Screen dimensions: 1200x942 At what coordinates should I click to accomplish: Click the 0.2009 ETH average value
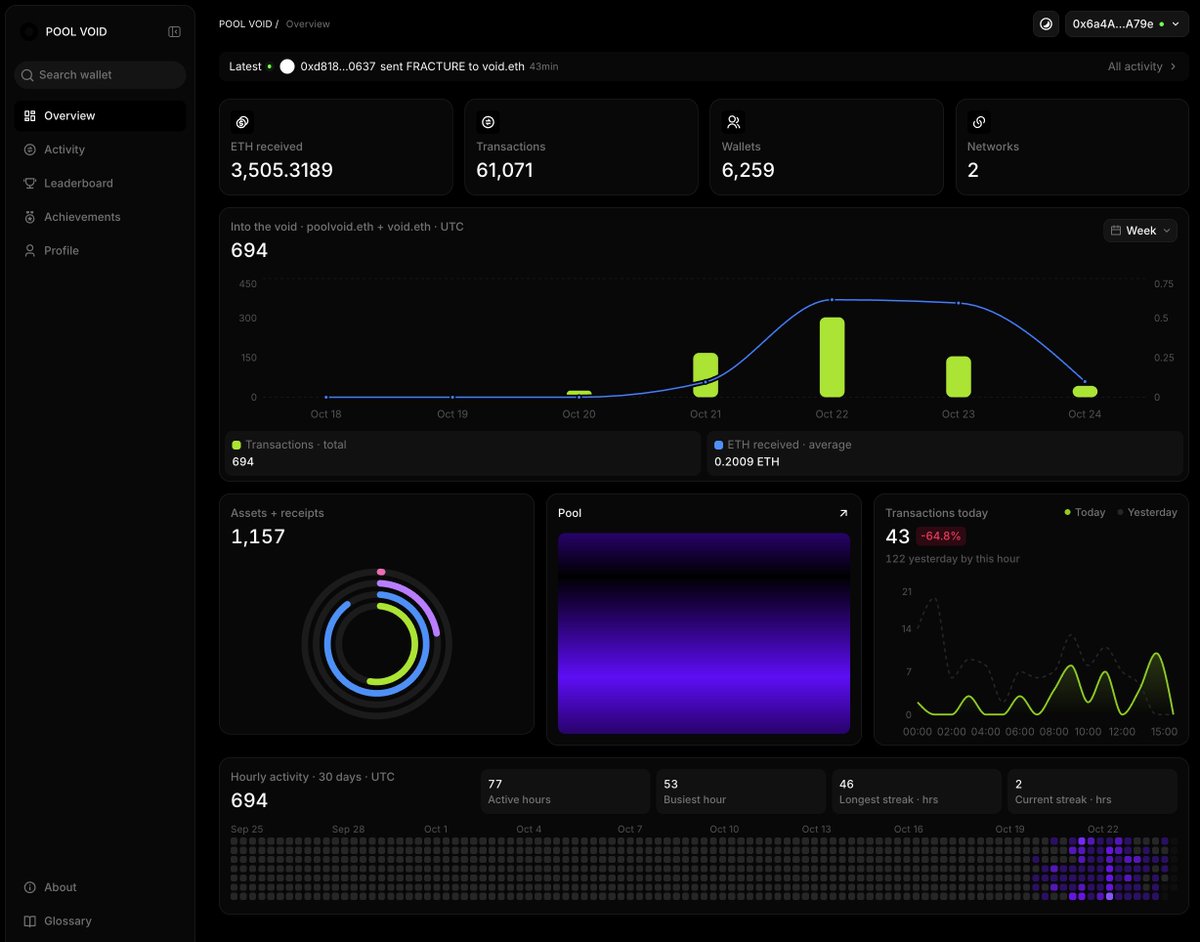[x=747, y=462]
